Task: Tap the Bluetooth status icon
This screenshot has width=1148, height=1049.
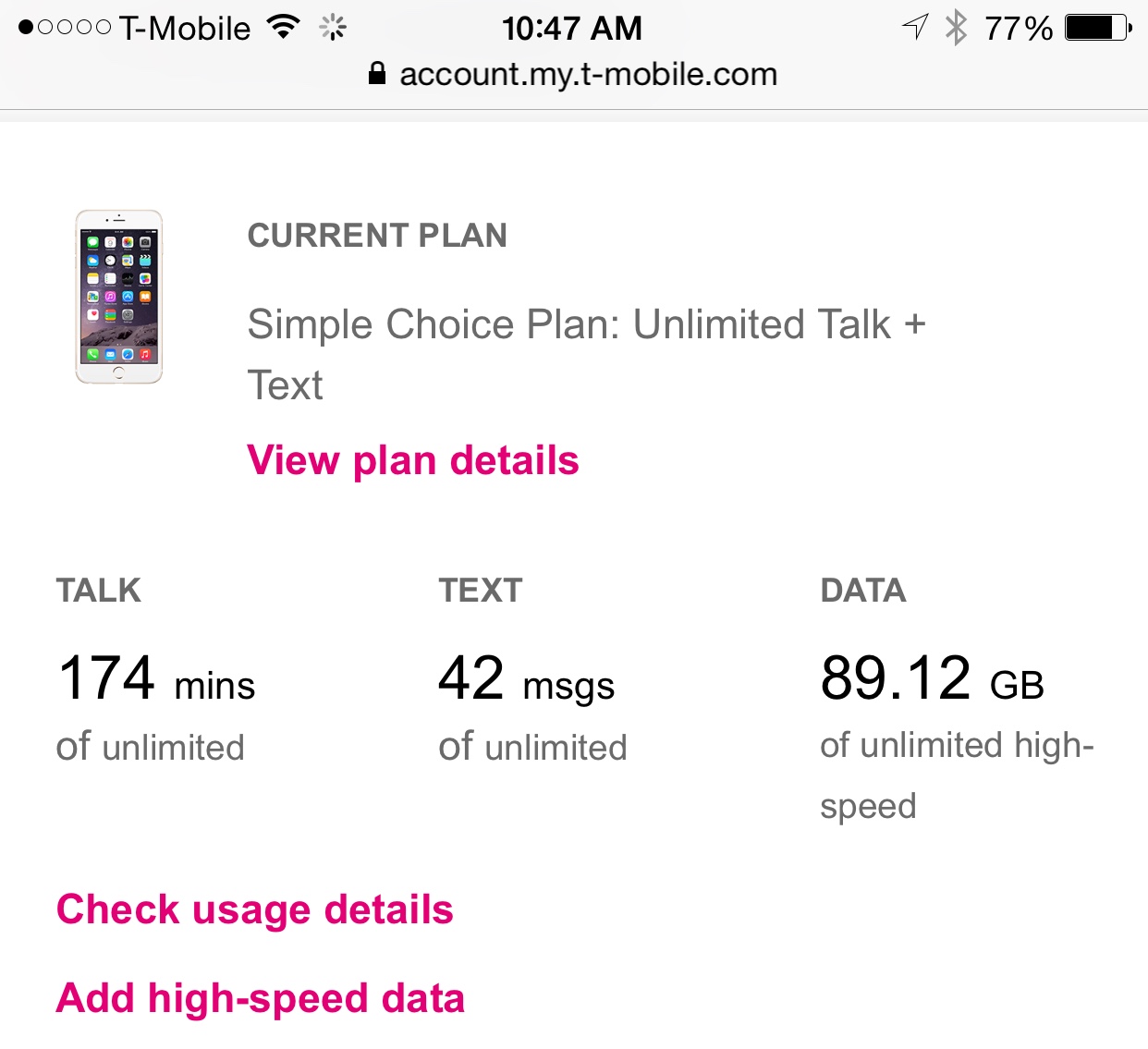Action: (956, 28)
